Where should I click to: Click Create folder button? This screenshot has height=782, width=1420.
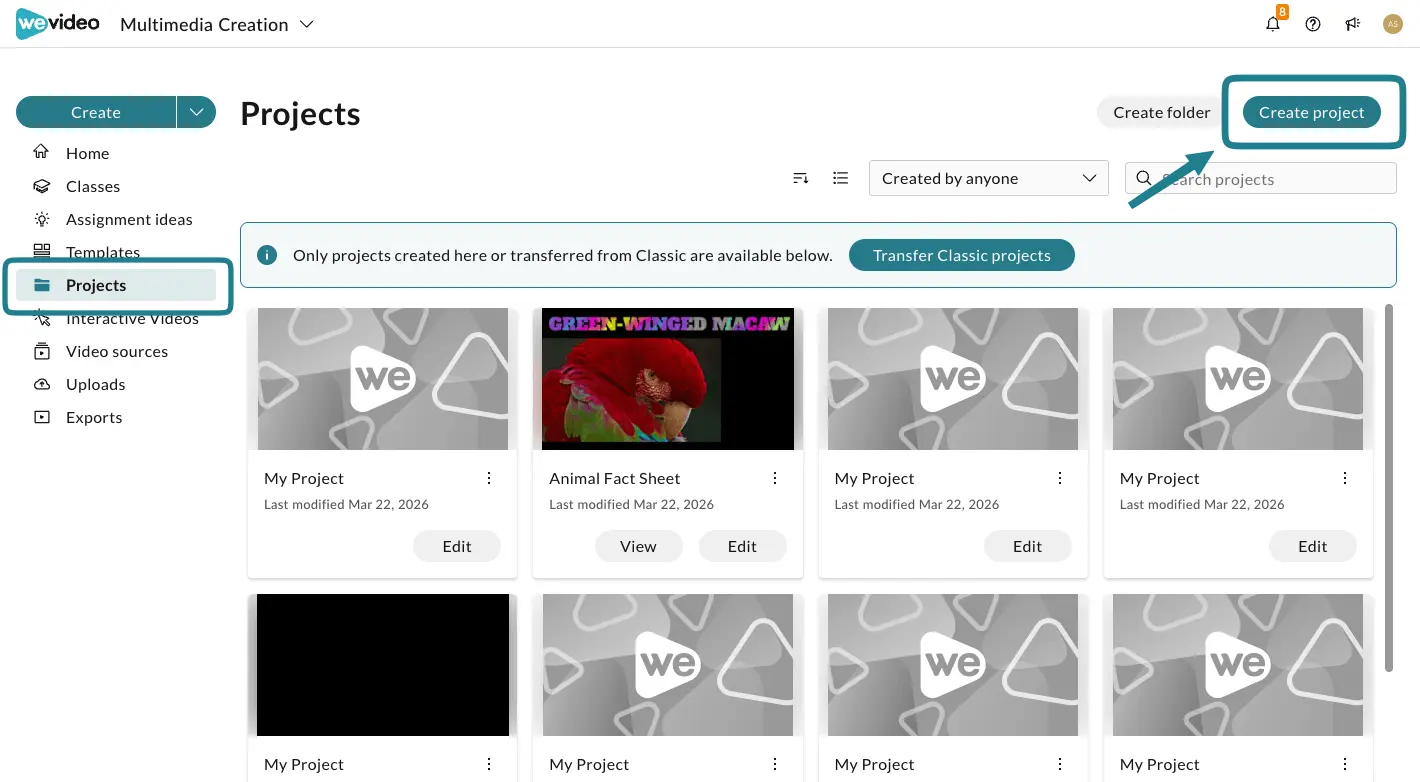pos(1162,112)
